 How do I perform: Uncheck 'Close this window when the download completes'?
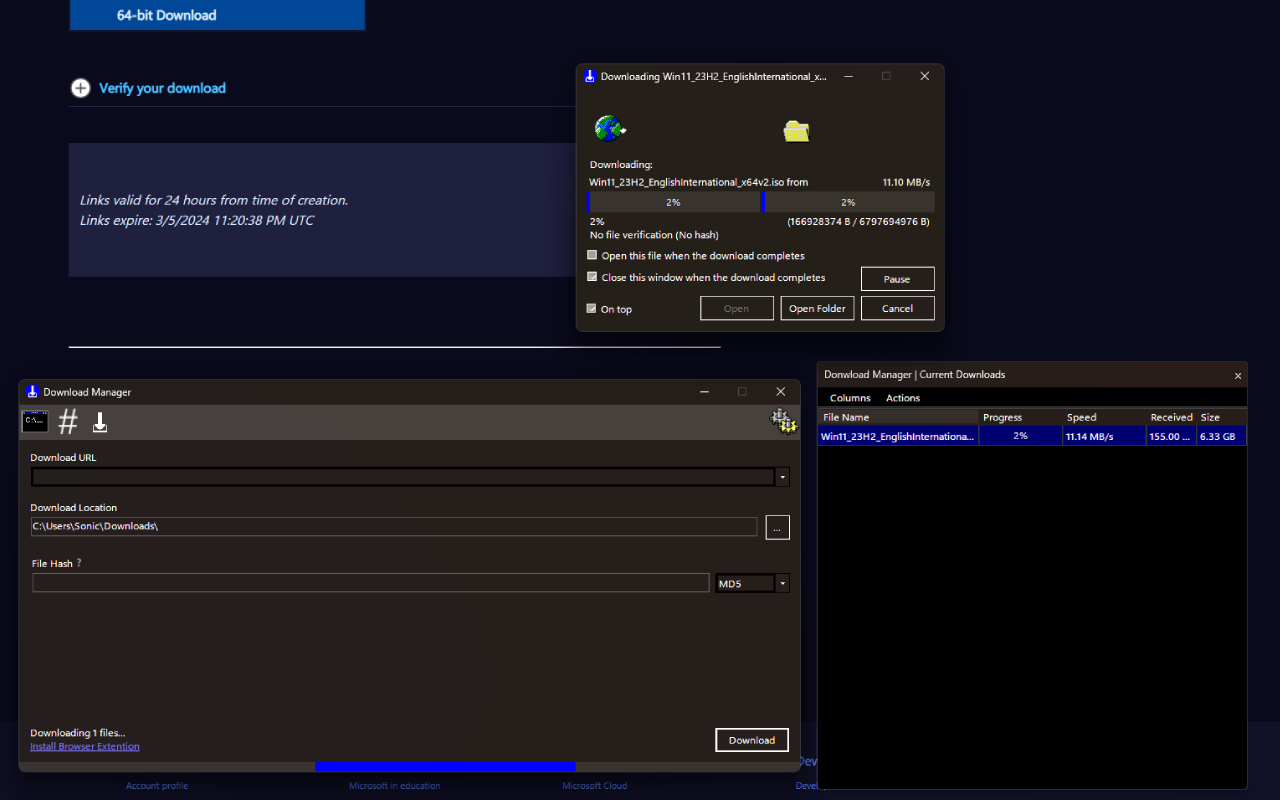tap(592, 278)
